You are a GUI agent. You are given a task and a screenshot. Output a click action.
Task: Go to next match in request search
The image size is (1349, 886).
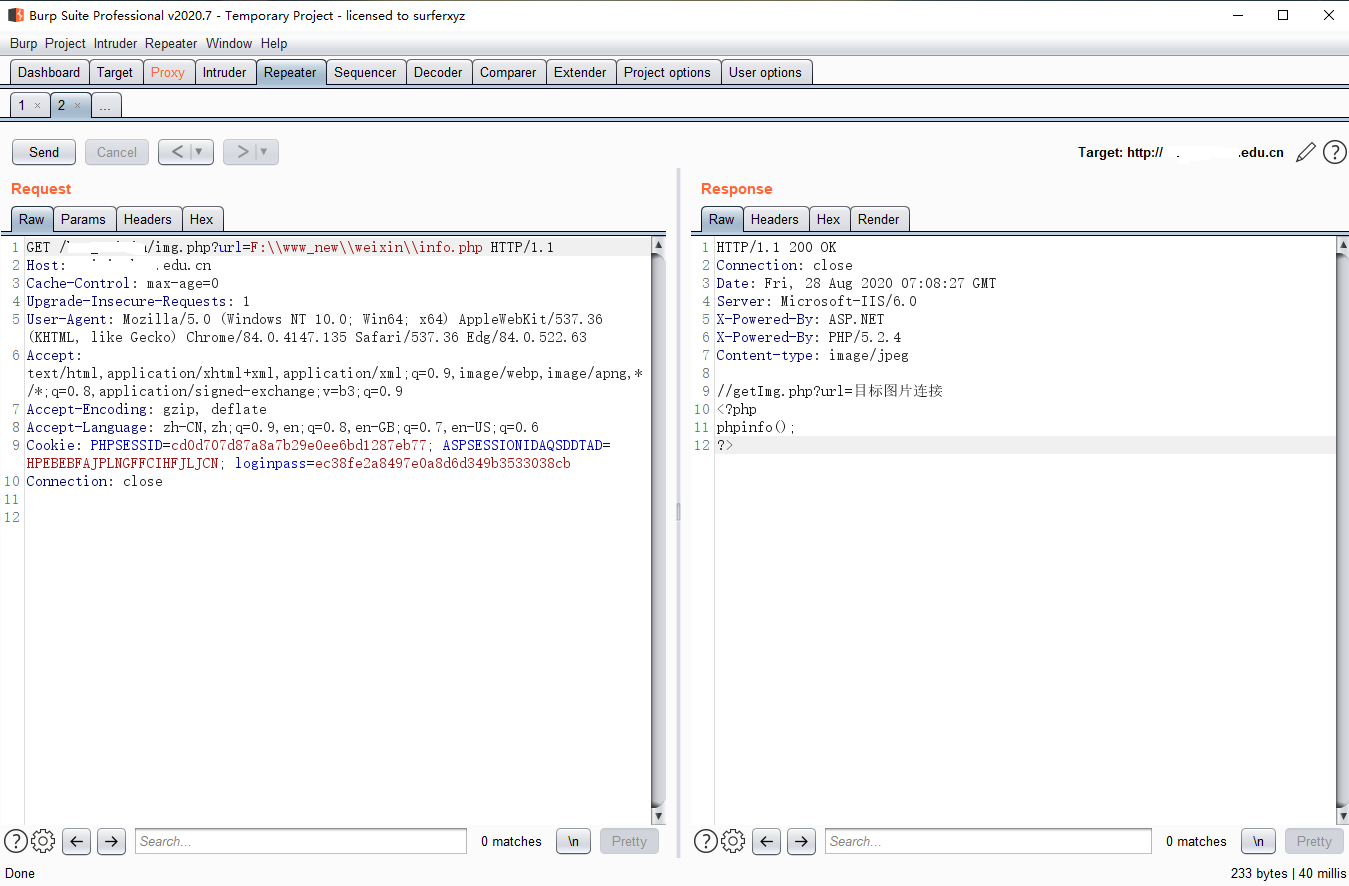pyautogui.click(x=111, y=841)
